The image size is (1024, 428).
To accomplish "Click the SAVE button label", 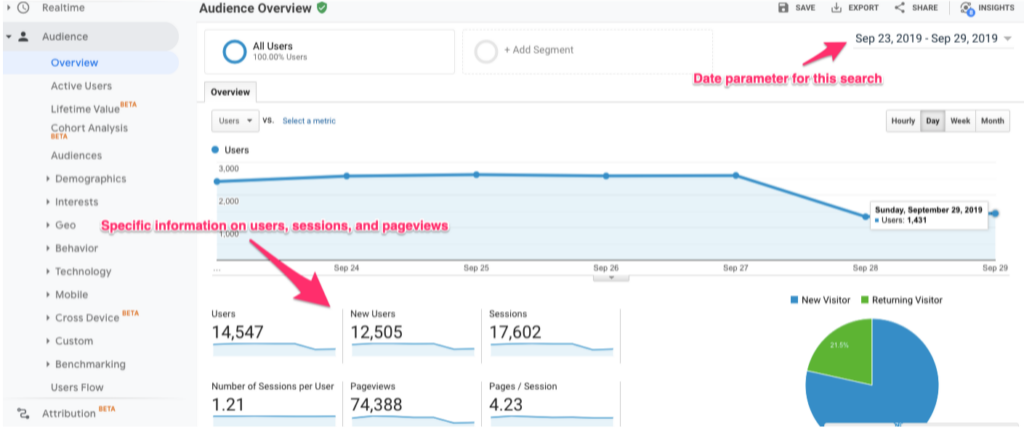I will (805, 8).
